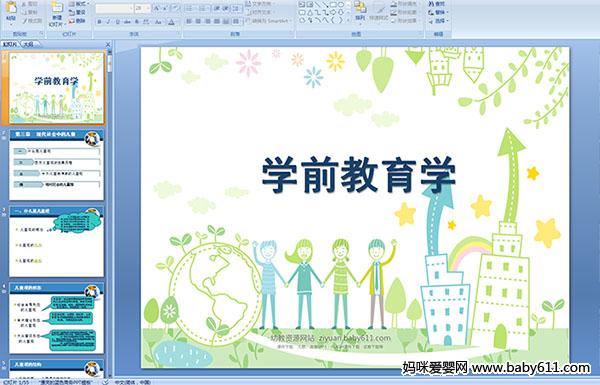Screen dimensions: 600x385
Task: Toggle Underline formatting
Action: click(117, 22)
